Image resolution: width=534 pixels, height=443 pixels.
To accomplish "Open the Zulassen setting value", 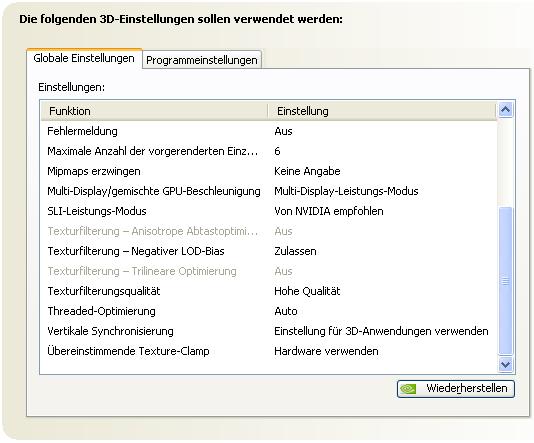I will point(295,251).
